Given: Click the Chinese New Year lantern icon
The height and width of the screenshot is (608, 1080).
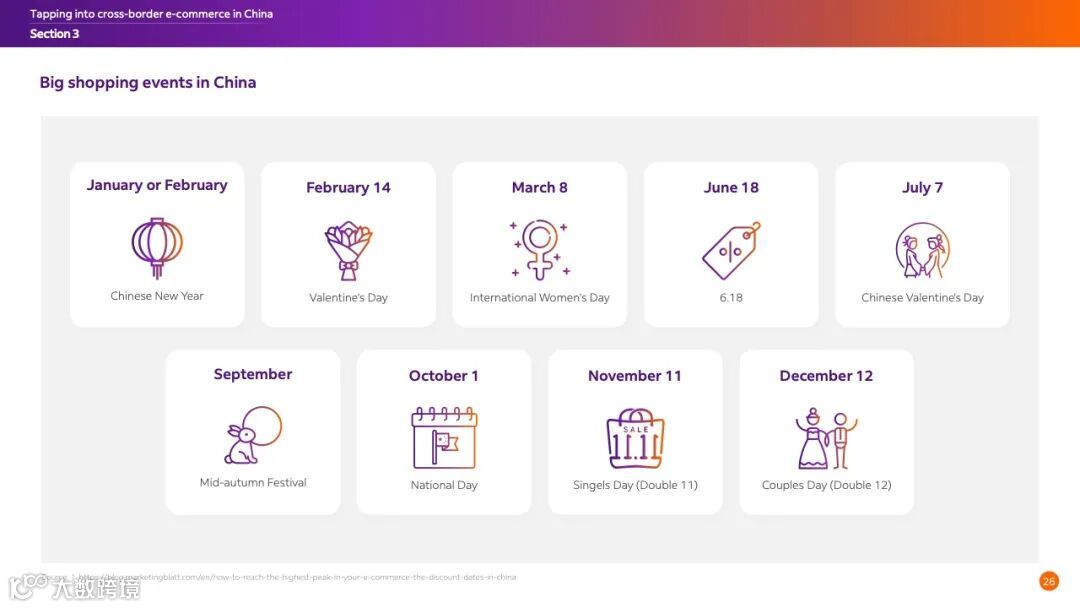Looking at the screenshot, I should (157, 248).
